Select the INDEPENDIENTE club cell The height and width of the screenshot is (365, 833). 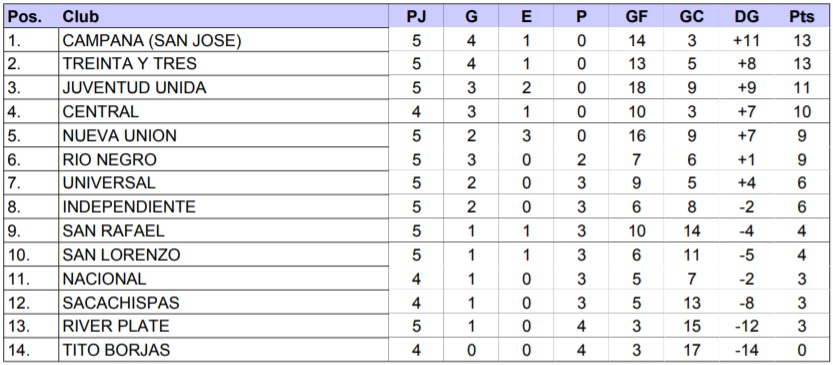coord(224,207)
